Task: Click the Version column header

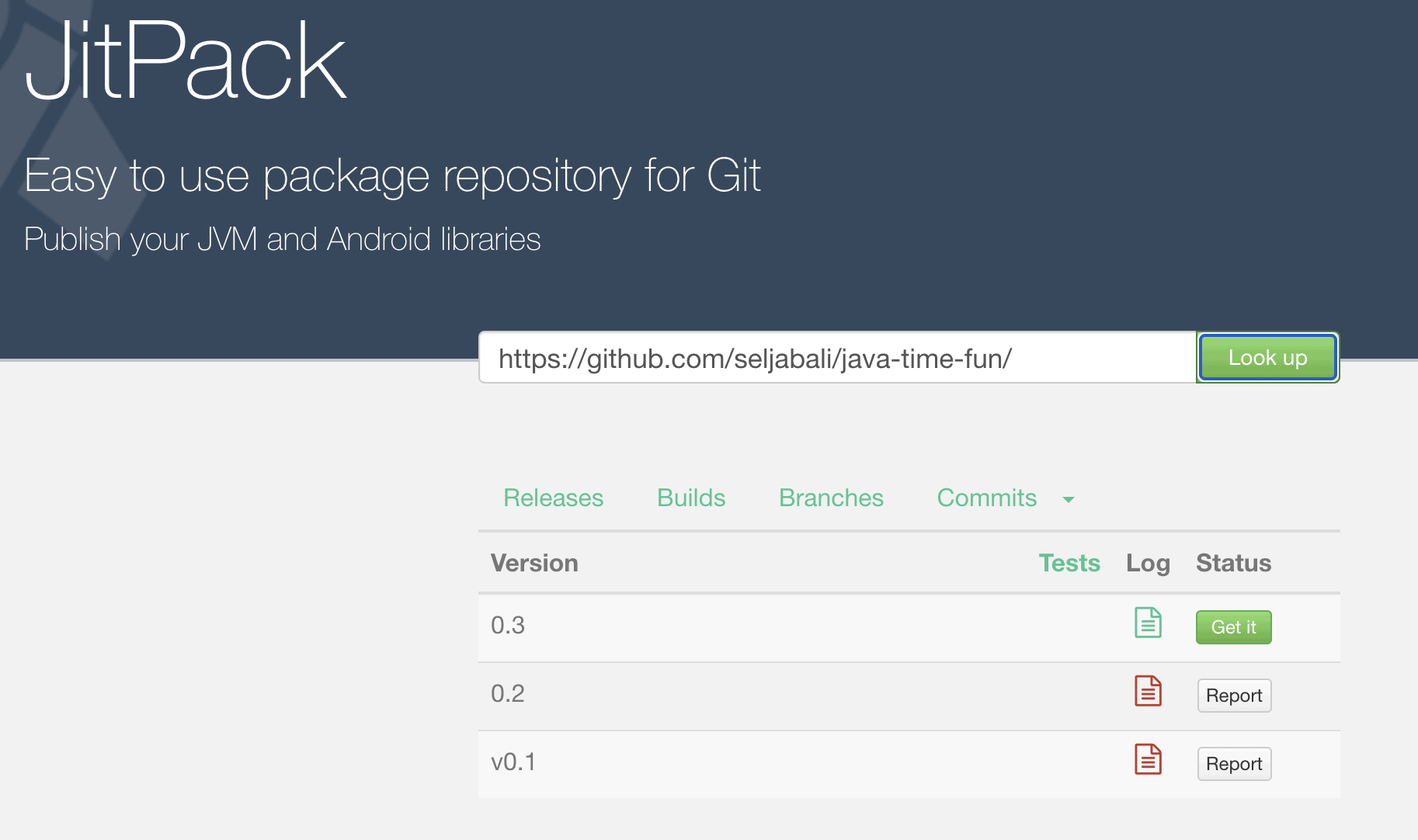Action: point(534,563)
